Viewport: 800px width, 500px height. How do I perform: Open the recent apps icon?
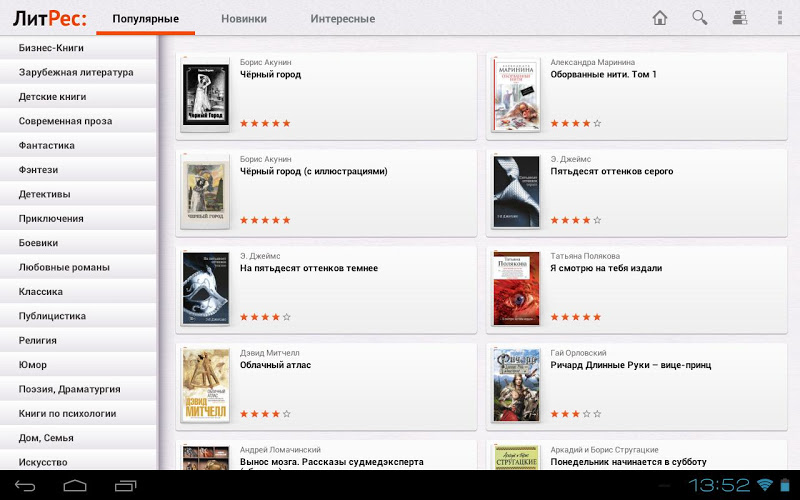[126, 485]
